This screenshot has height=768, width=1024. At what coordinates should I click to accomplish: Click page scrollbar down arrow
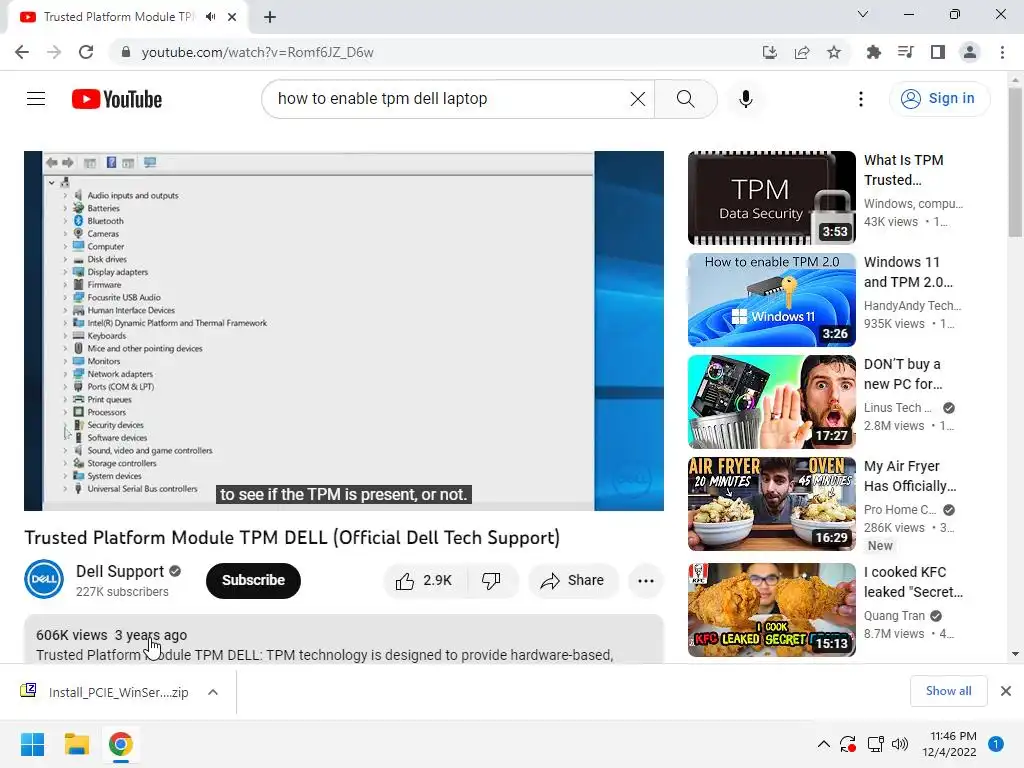(1015, 654)
